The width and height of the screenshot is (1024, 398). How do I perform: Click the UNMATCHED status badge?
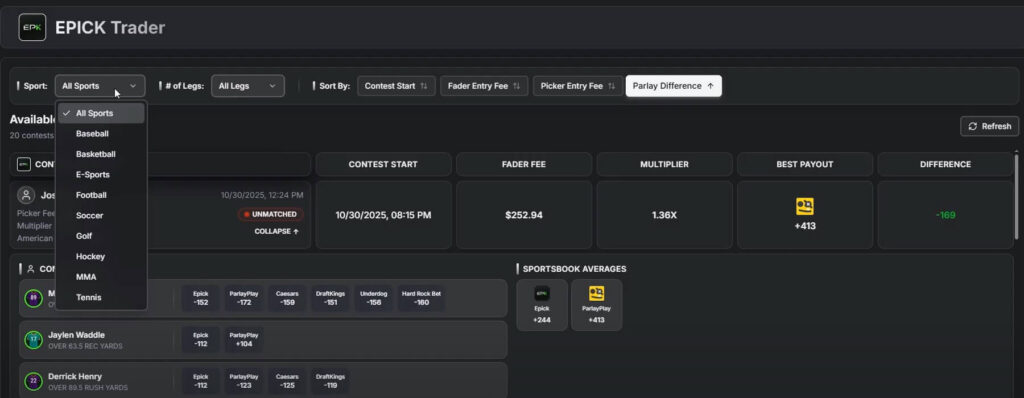point(270,214)
